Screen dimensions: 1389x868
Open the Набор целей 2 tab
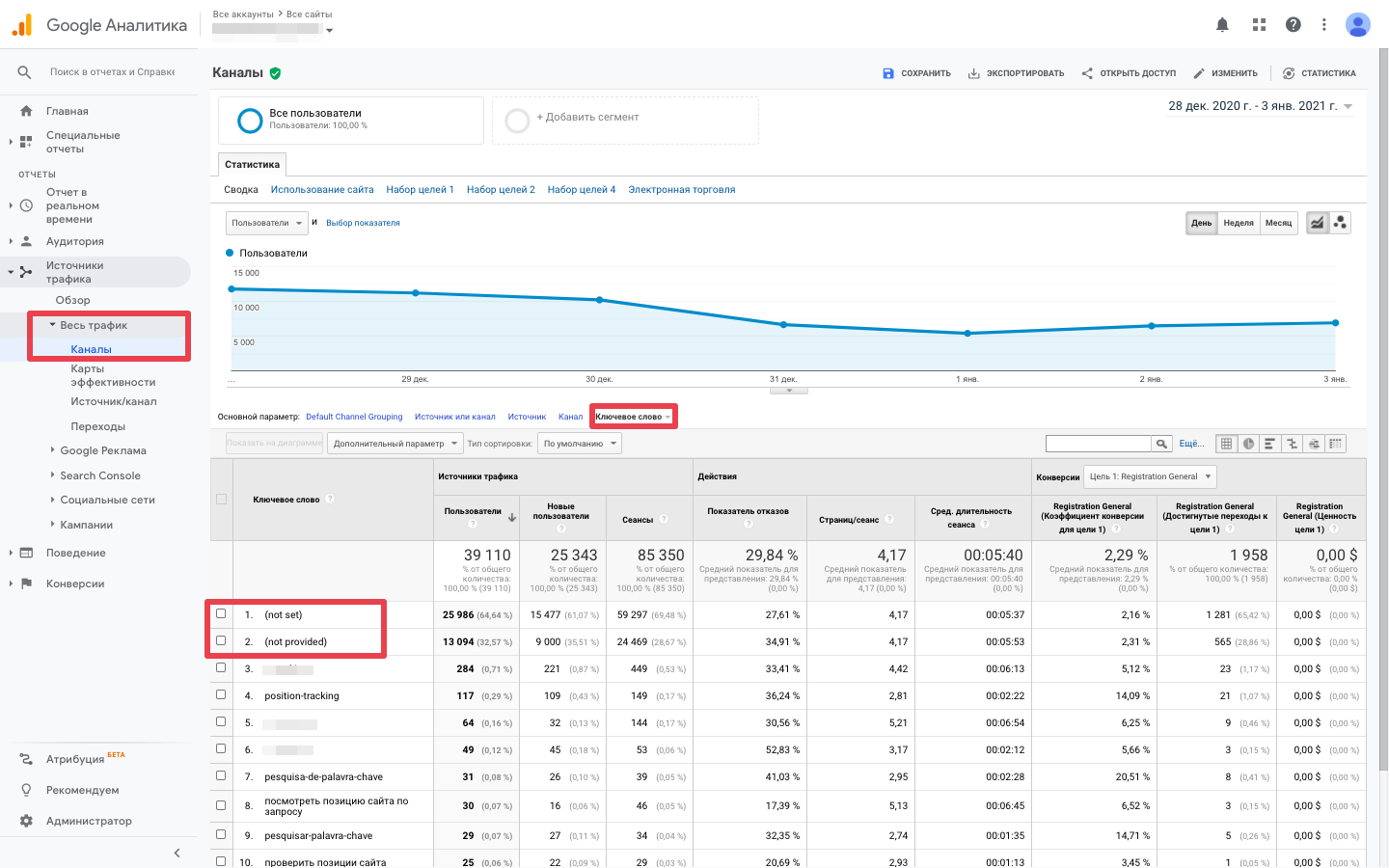pyautogui.click(x=501, y=190)
